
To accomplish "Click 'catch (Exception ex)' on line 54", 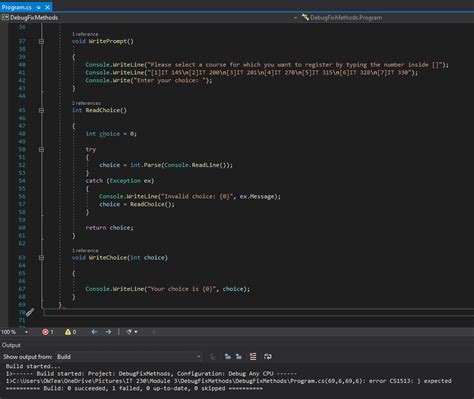I will click(120, 181).
